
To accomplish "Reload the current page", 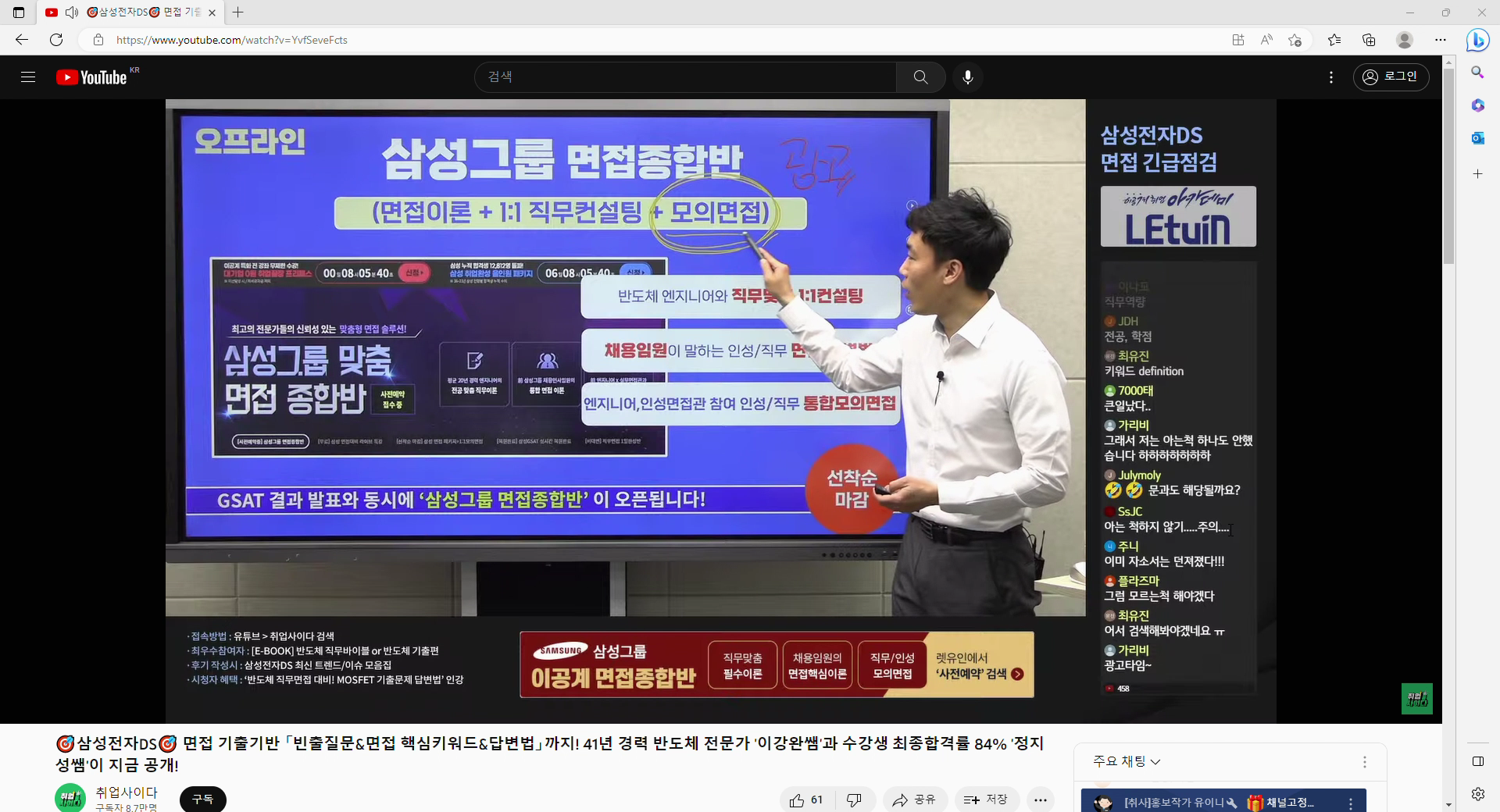I will point(56,40).
